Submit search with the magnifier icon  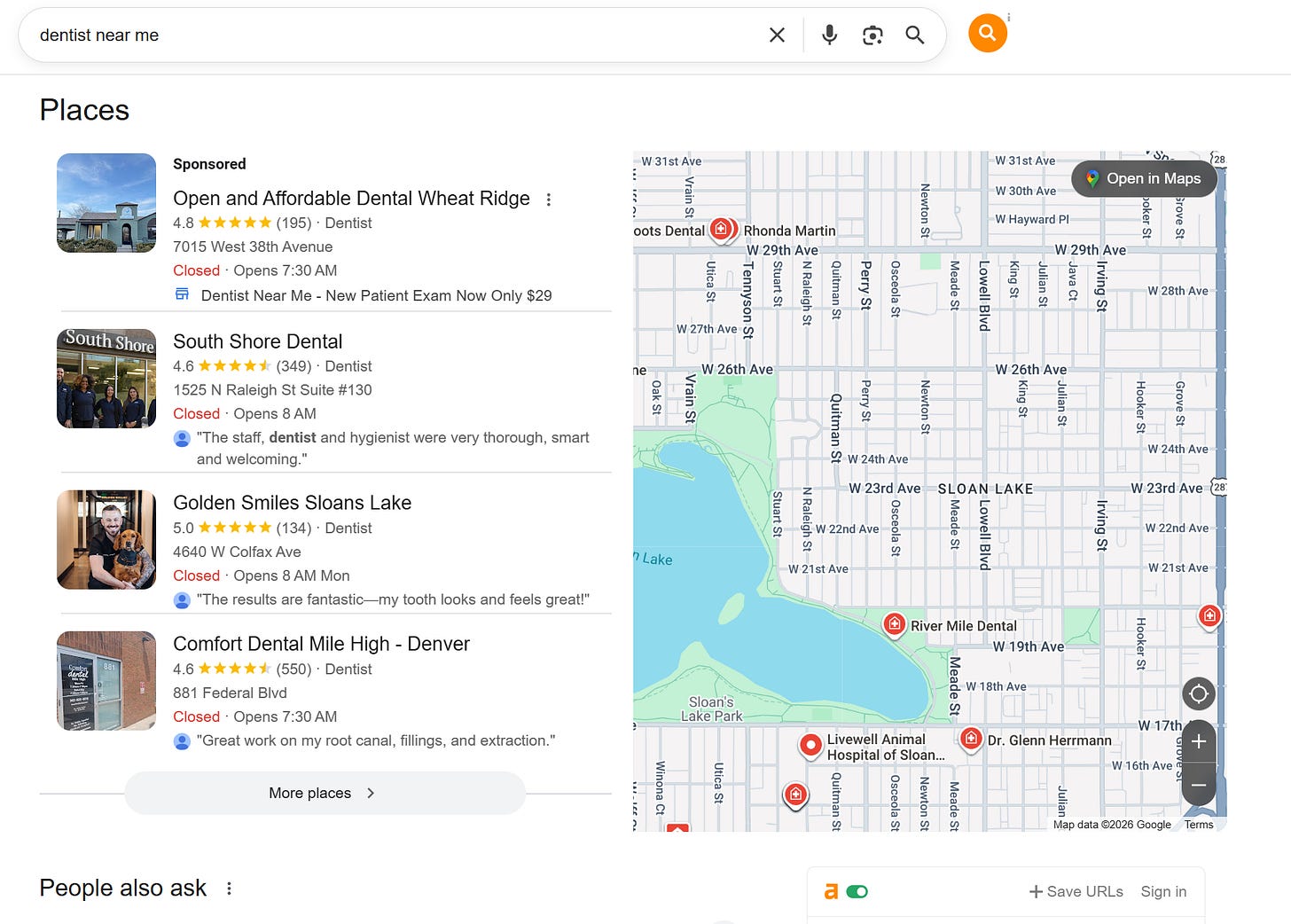914,35
